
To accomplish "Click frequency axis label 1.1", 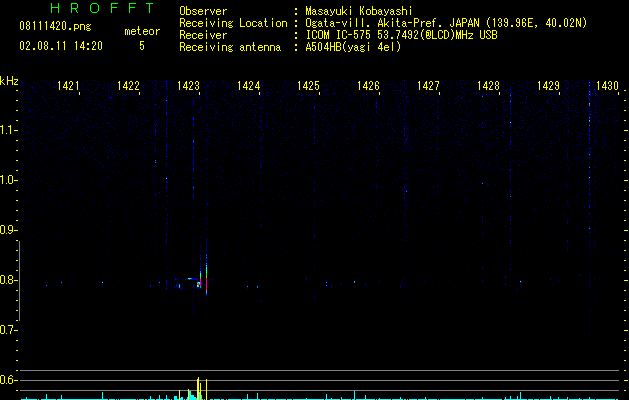I will tap(8, 130).
